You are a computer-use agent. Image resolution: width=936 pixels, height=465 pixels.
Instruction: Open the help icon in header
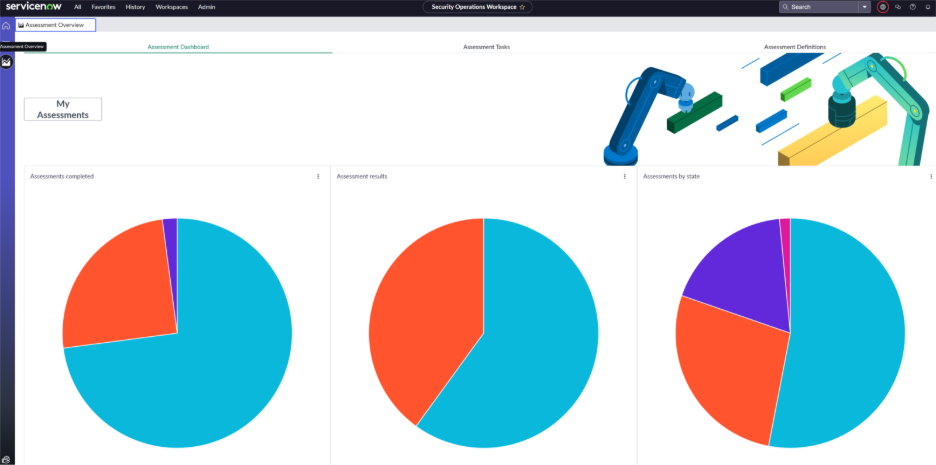pos(913,7)
